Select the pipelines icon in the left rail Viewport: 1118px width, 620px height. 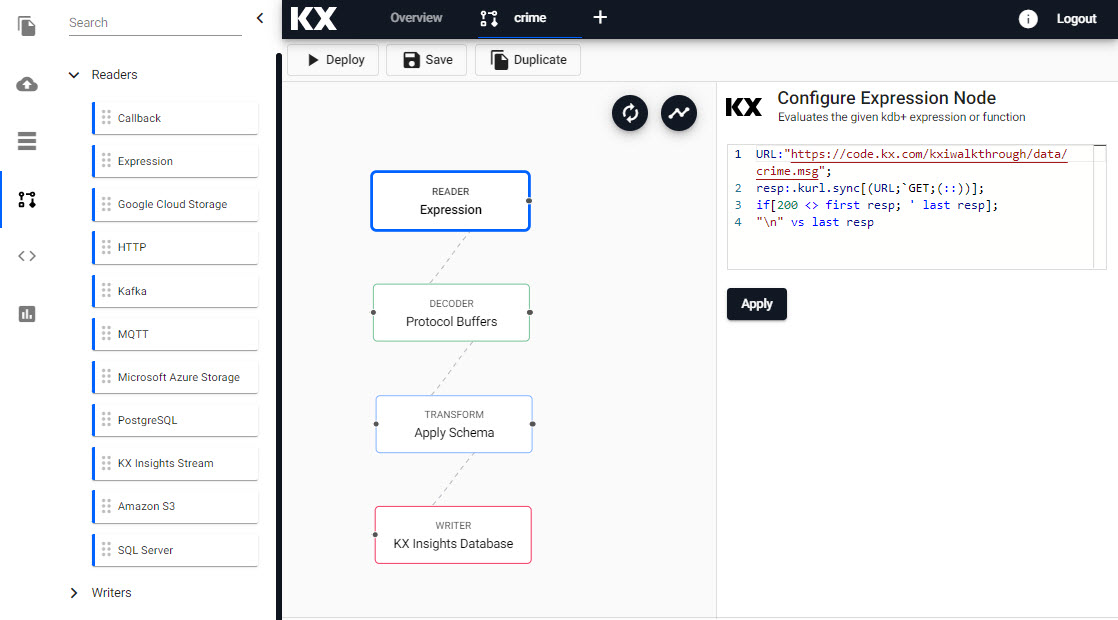pos(26,200)
